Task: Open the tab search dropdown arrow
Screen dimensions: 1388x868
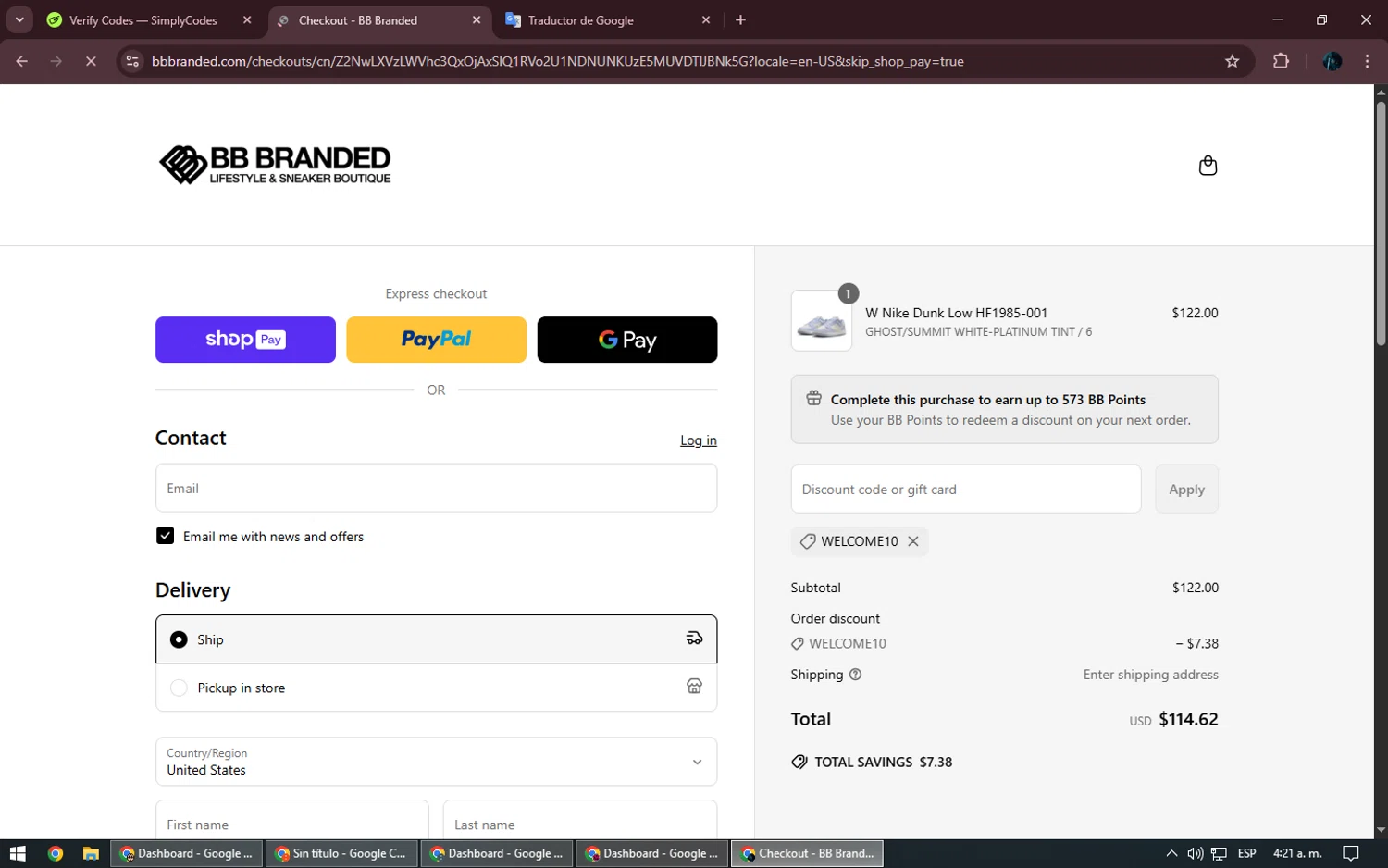Action: (x=19, y=19)
